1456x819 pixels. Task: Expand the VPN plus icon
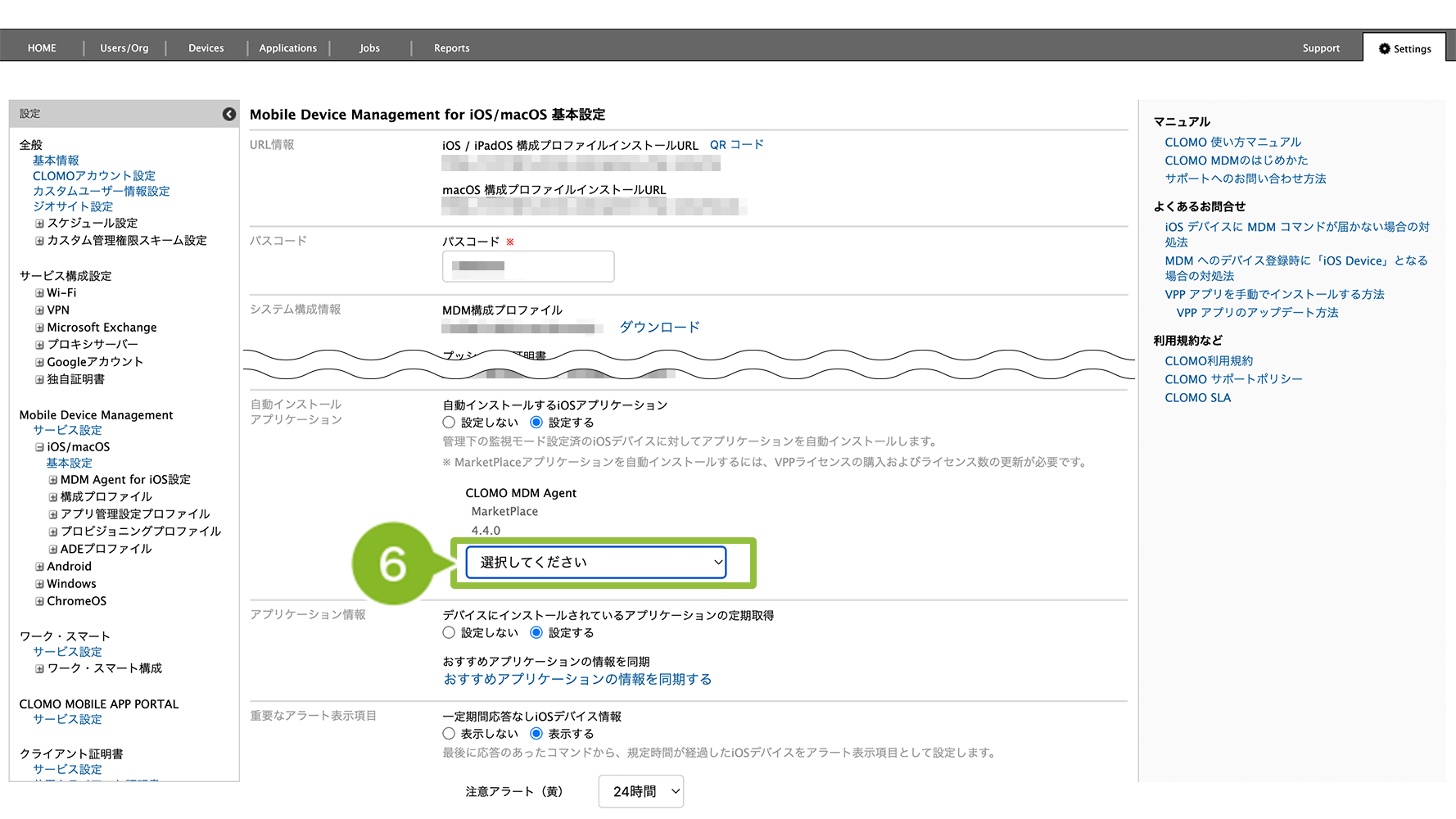coord(39,310)
